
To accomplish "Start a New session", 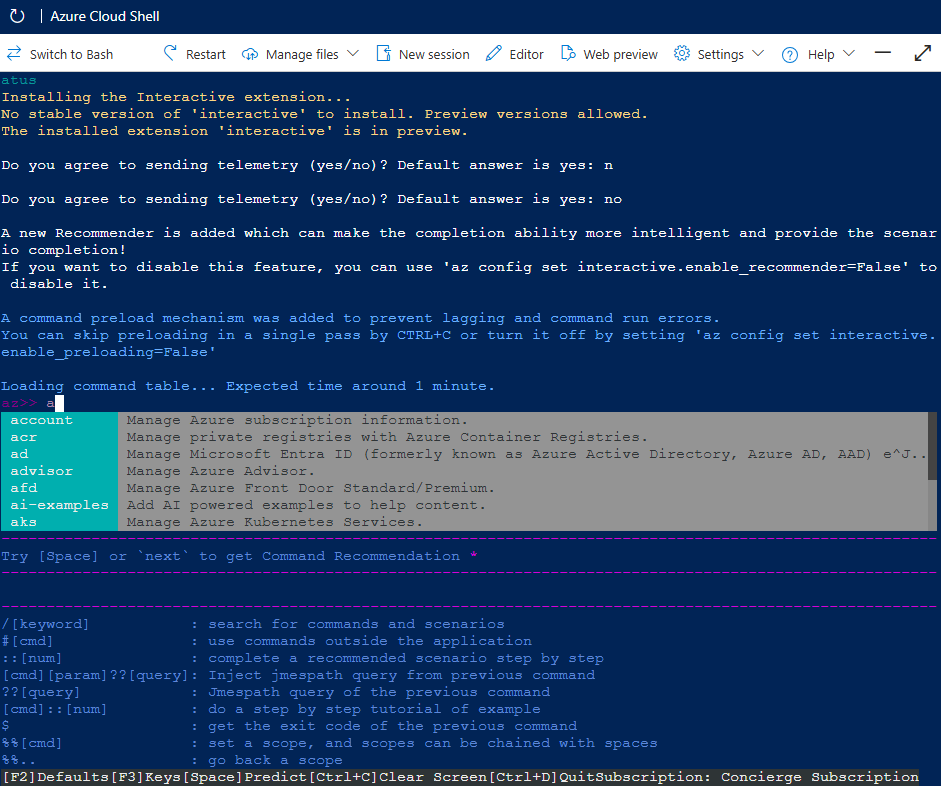I will [422, 54].
